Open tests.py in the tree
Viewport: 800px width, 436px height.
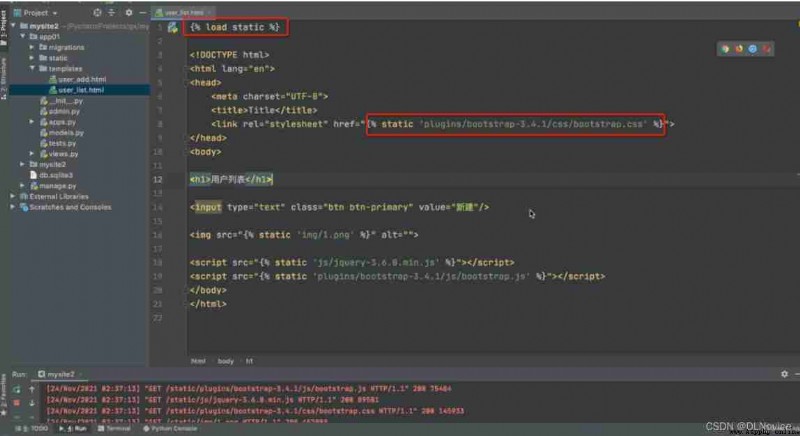(58, 143)
